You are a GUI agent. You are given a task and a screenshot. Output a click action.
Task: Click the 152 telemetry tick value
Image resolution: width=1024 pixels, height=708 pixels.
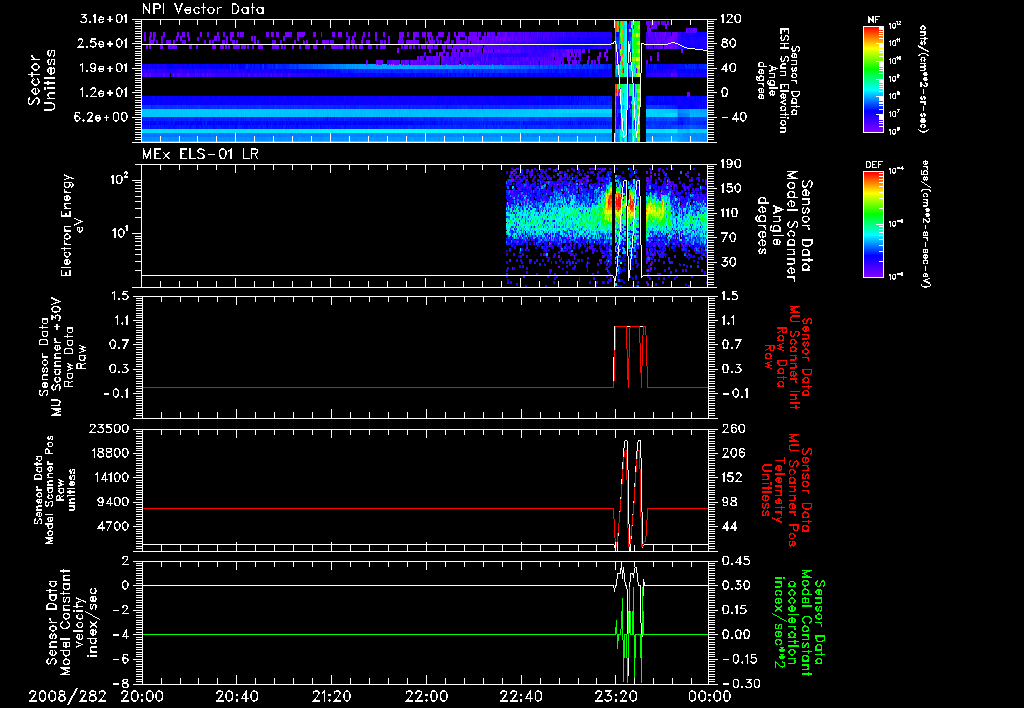coord(733,477)
